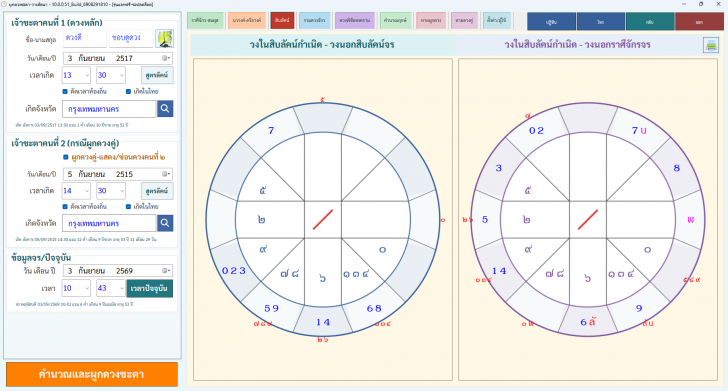Click สูตรลัคน์ button for person 1

pyautogui.click(x=157, y=75)
